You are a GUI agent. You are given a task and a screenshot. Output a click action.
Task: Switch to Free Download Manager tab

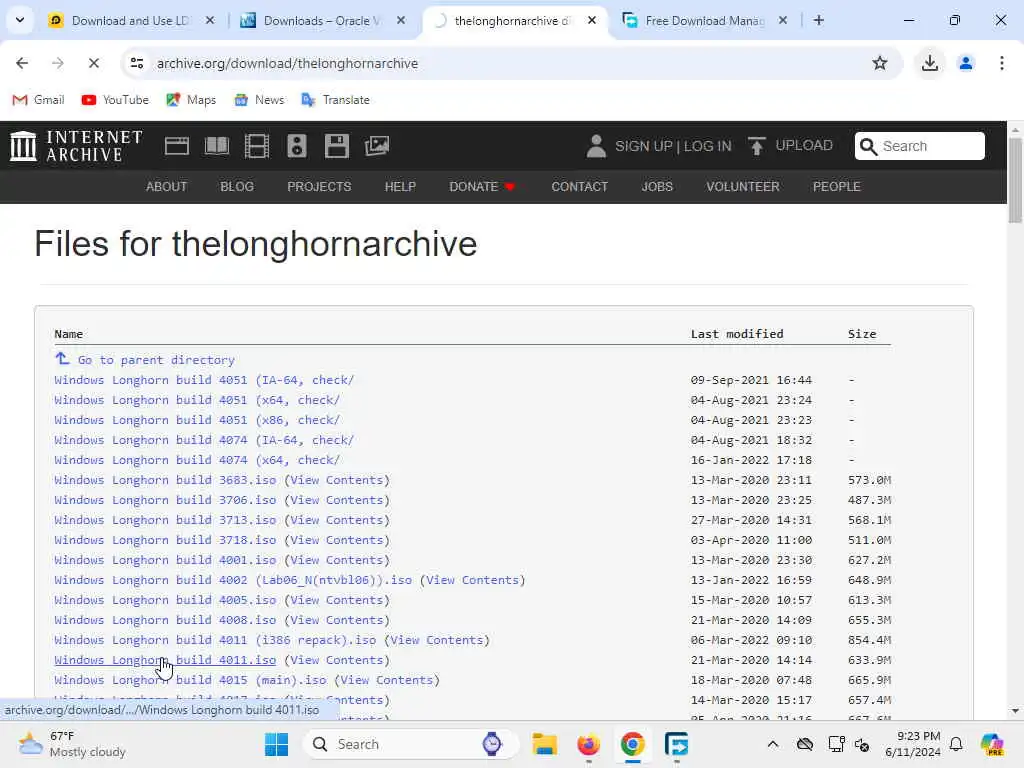(x=704, y=21)
